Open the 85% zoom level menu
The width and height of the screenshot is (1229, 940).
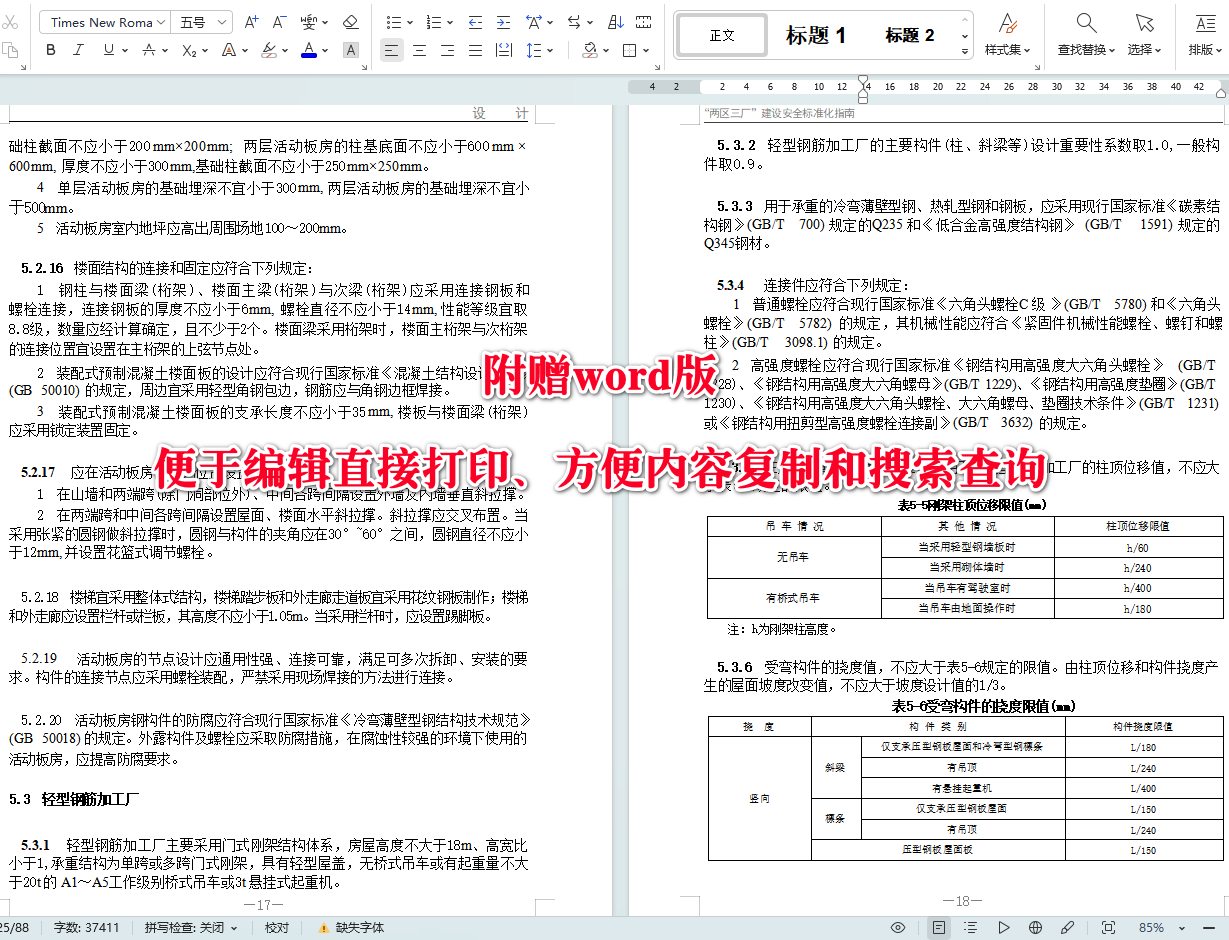tap(1152, 928)
